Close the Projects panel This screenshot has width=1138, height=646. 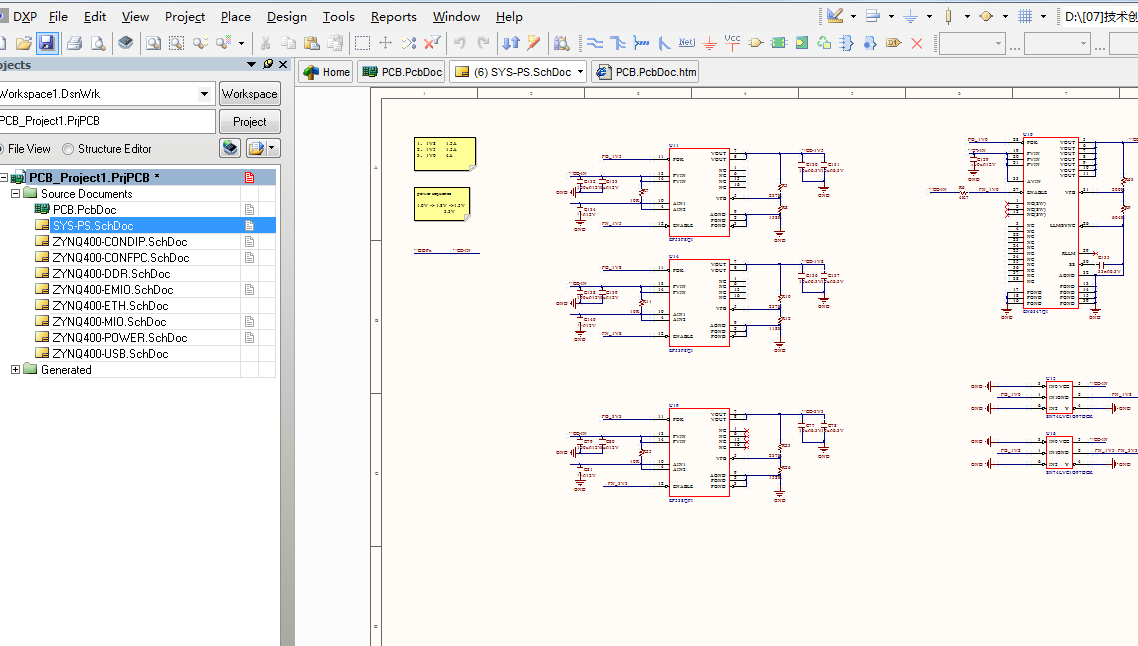283,65
